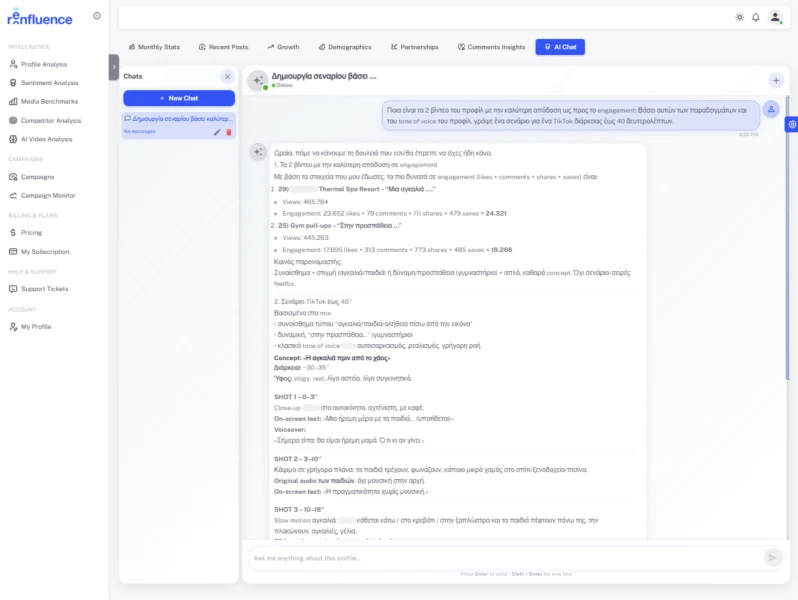Toggle the light/dark theme sun icon
The height and width of the screenshot is (600, 798).
coord(739,17)
